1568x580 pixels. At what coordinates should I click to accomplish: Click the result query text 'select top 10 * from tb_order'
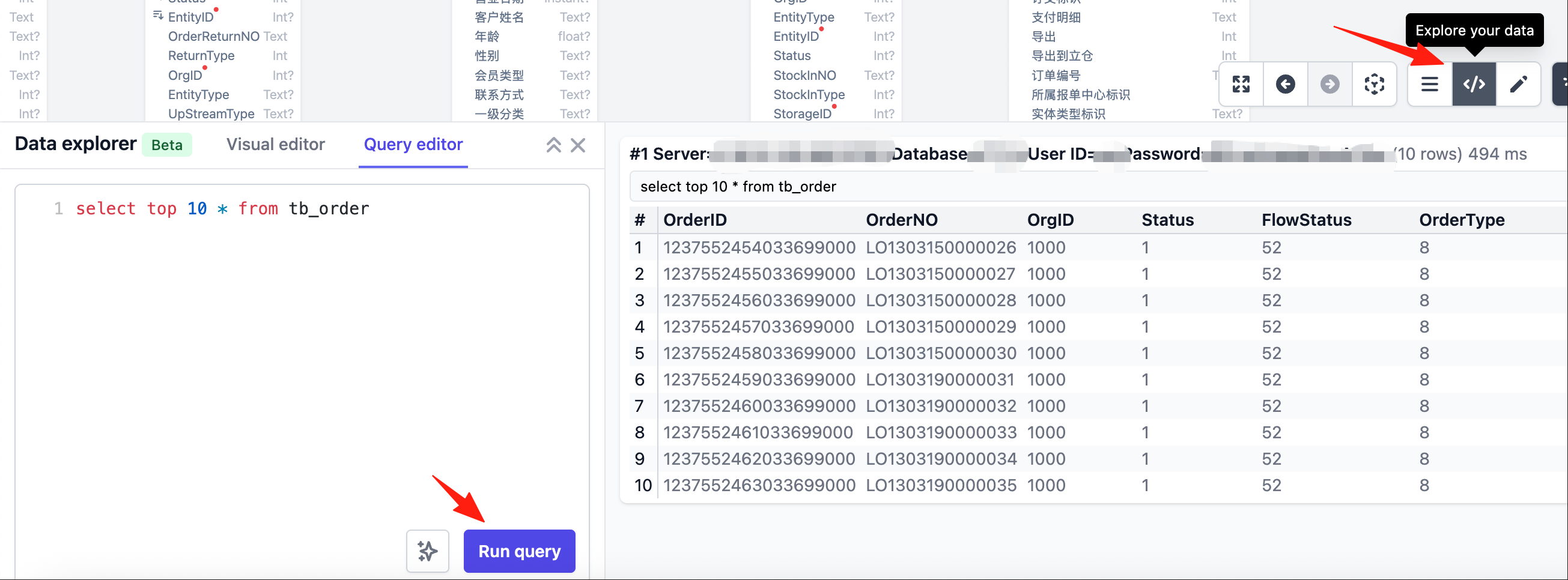click(738, 186)
